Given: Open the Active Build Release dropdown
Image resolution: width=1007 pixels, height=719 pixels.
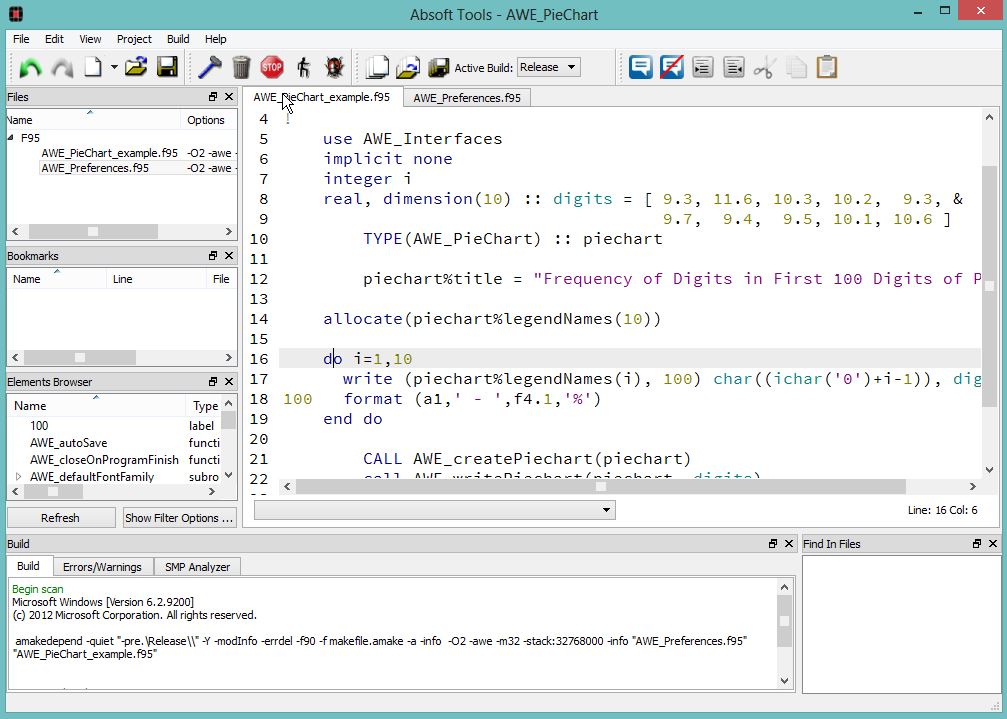Looking at the screenshot, I should pos(548,68).
